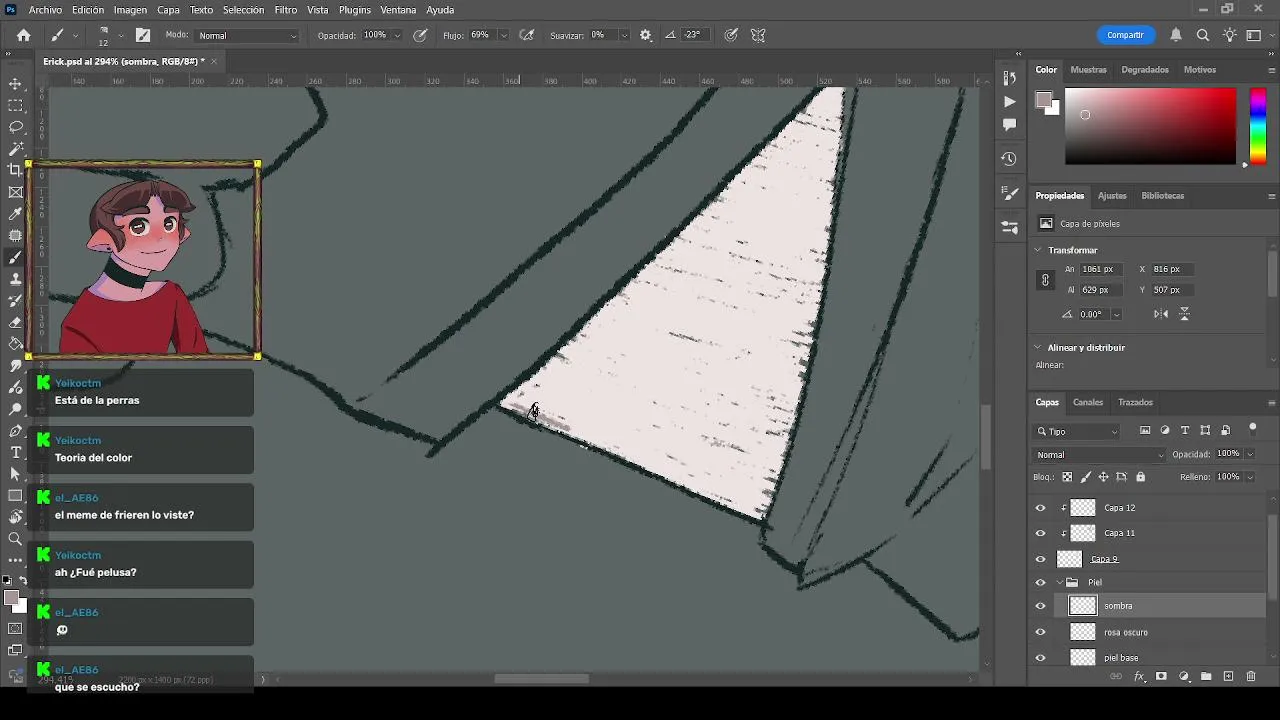Open the Suavizar value dropdown
The height and width of the screenshot is (720, 1280).
tap(624, 35)
